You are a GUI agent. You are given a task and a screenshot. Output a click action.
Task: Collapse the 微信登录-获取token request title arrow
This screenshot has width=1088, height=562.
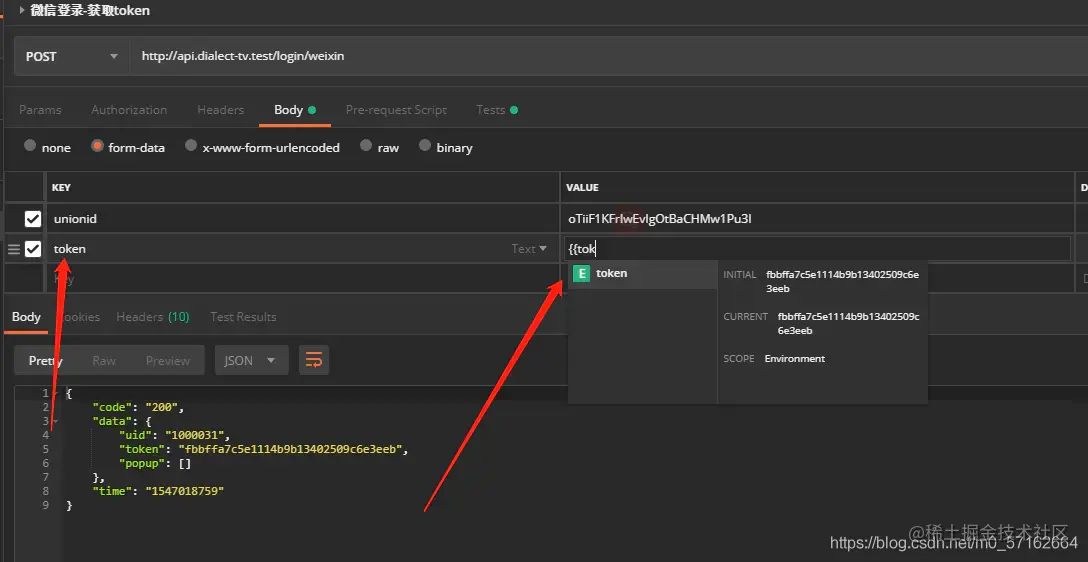(x=22, y=10)
